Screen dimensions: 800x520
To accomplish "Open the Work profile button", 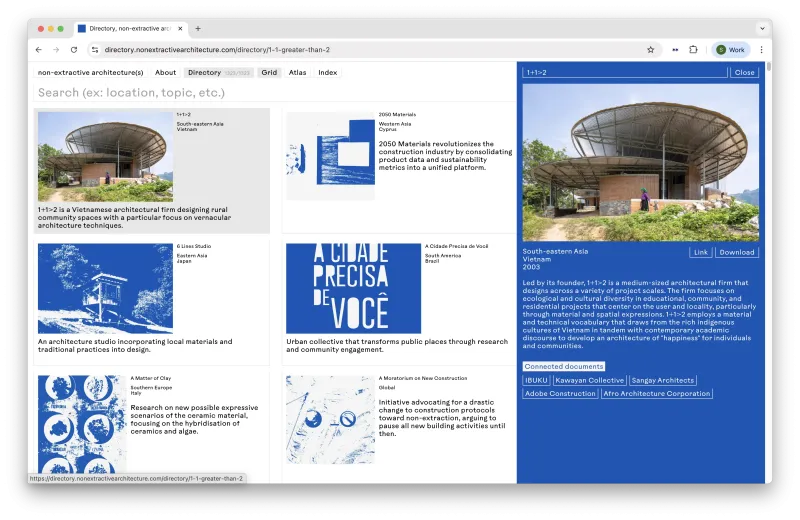I will click(x=731, y=49).
